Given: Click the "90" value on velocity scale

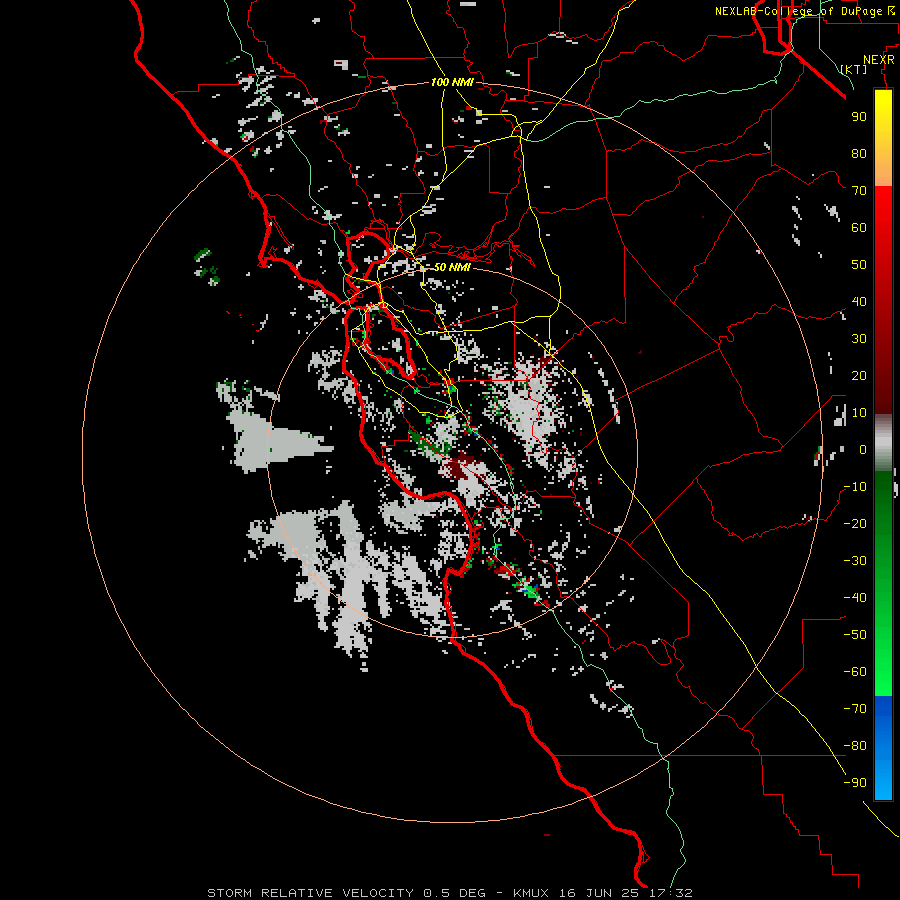Looking at the screenshot, I should pos(859,117).
